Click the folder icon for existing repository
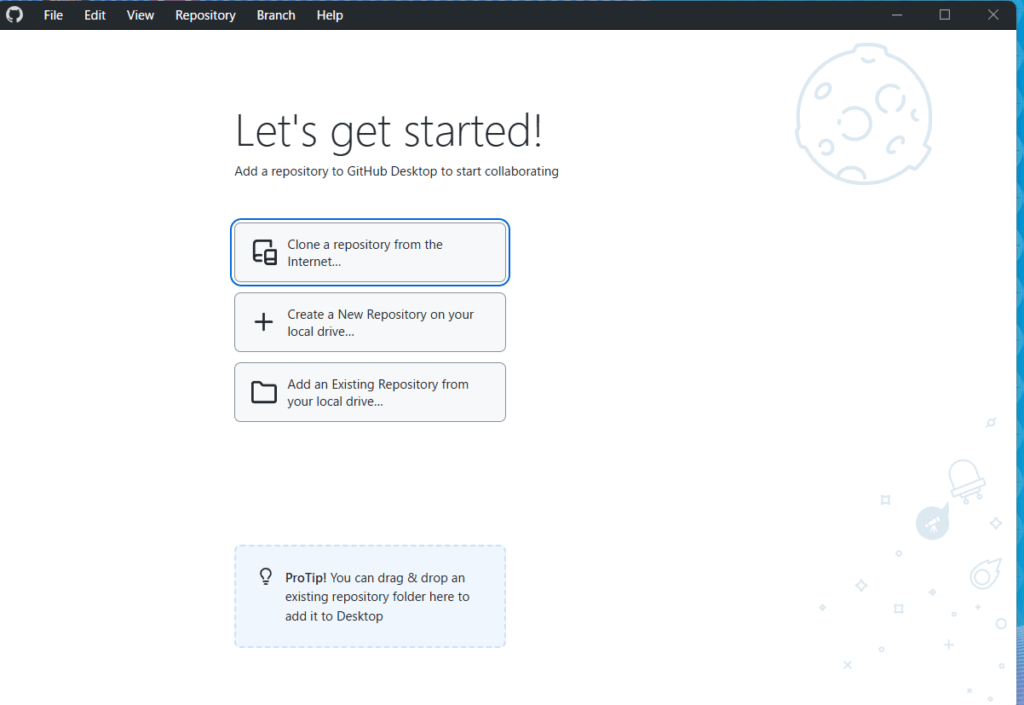 pyautogui.click(x=264, y=392)
